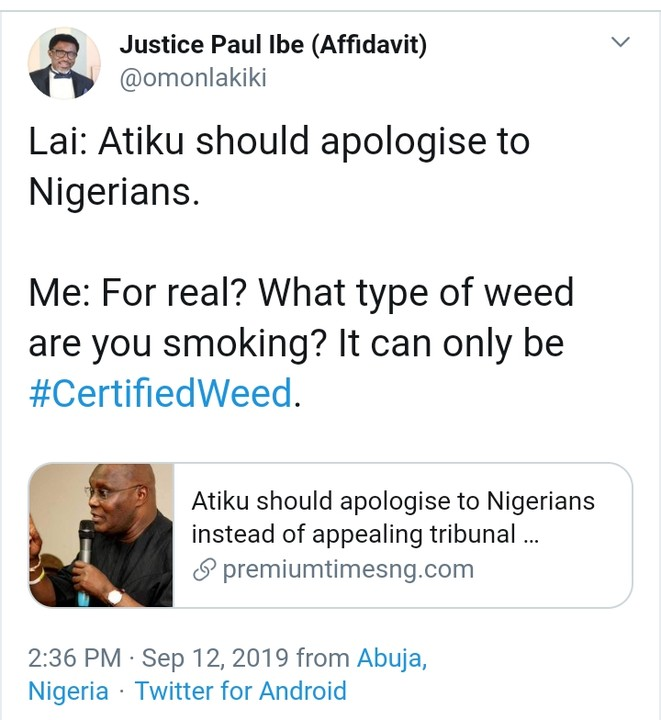Open the Atiku article thumbnail photo
Viewport: 661px width, 720px height.
coord(101,535)
